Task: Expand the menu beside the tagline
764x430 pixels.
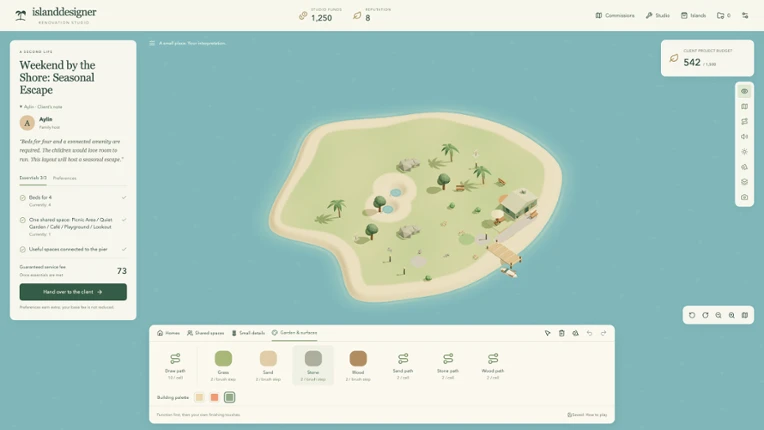Action: pyautogui.click(x=152, y=43)
